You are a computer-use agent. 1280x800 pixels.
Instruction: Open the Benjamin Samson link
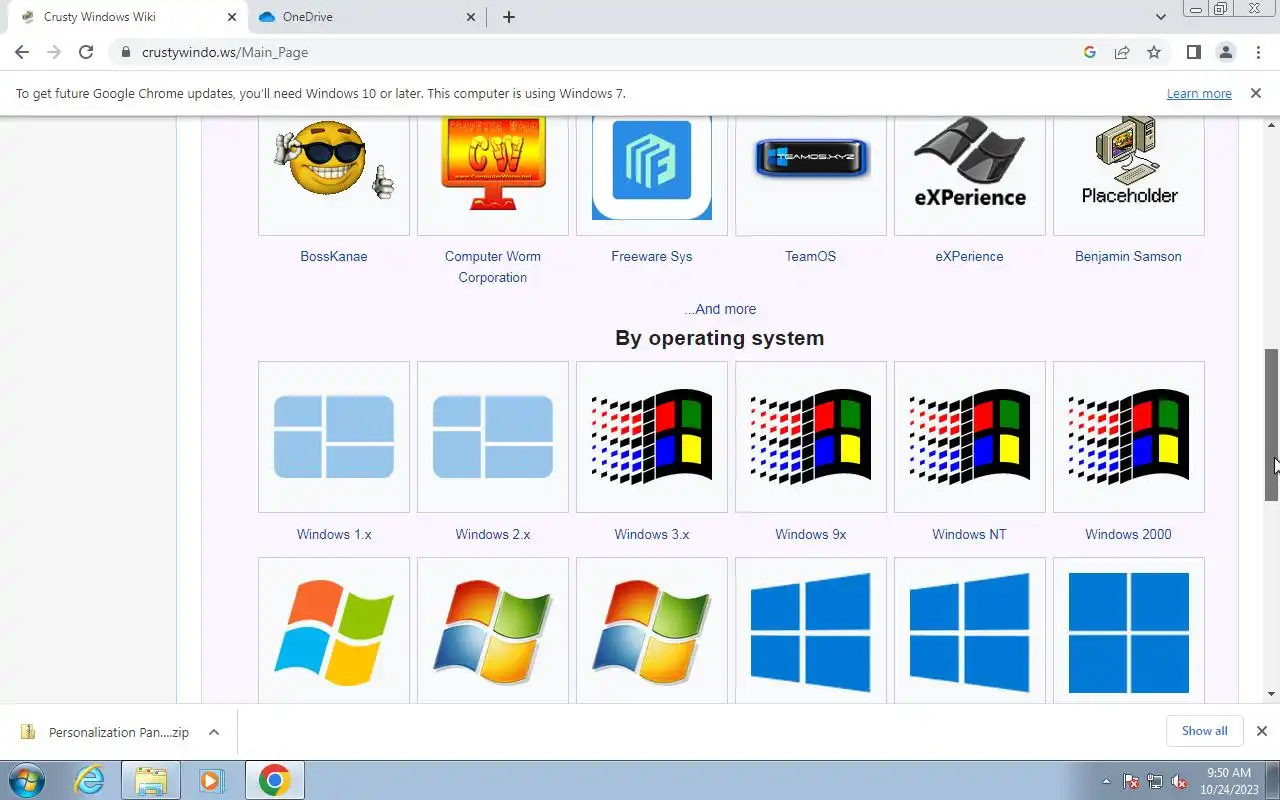click(1129, 256)
